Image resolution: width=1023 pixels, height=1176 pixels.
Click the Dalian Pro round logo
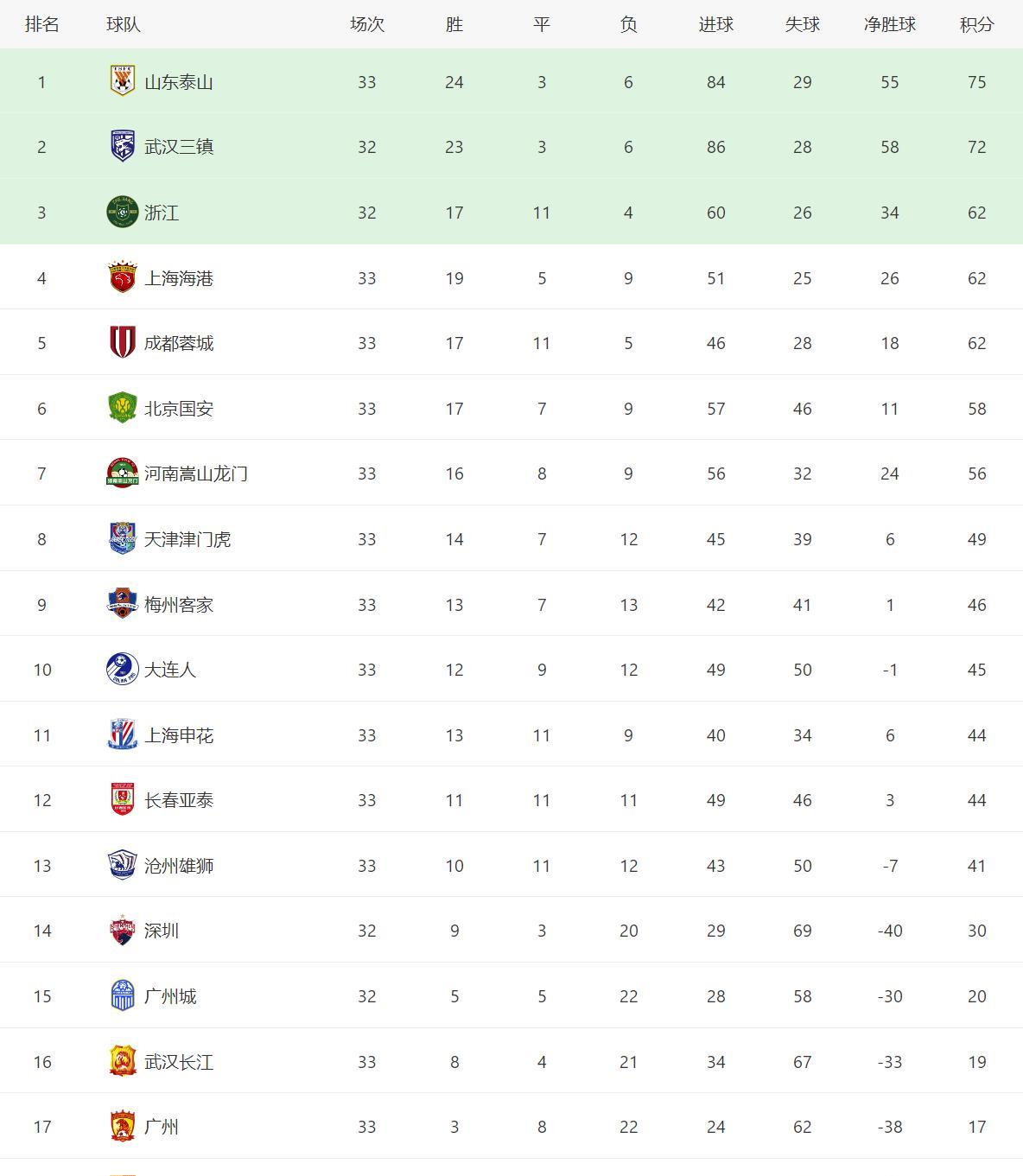point(123,670)
